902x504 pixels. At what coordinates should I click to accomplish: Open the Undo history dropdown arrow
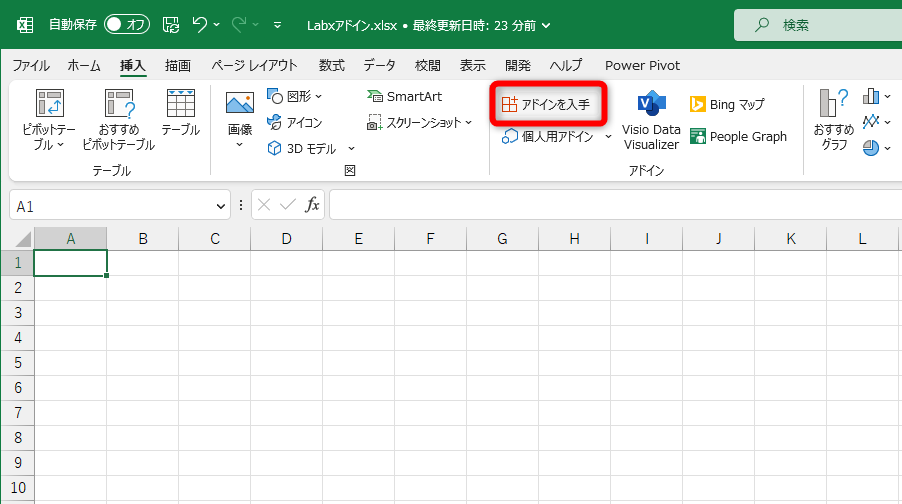[x=216, y=25]
